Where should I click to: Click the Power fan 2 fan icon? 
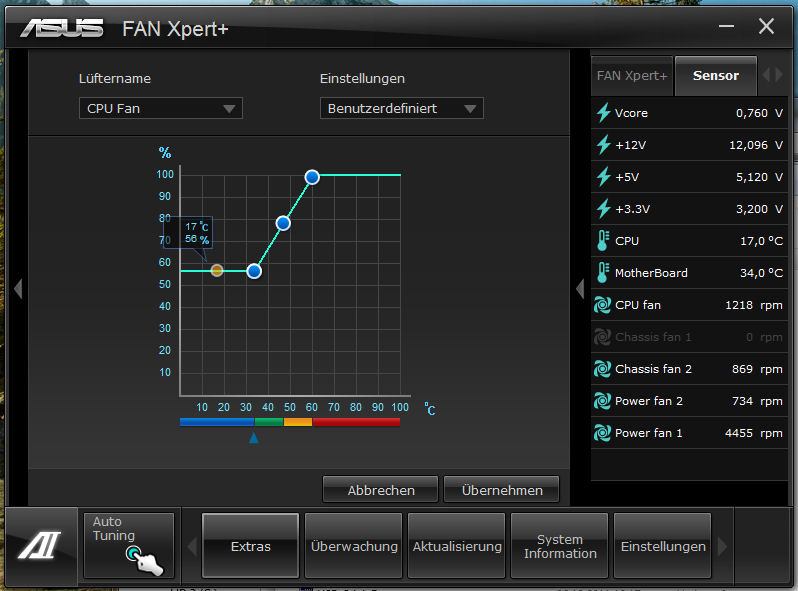[603, 401]
